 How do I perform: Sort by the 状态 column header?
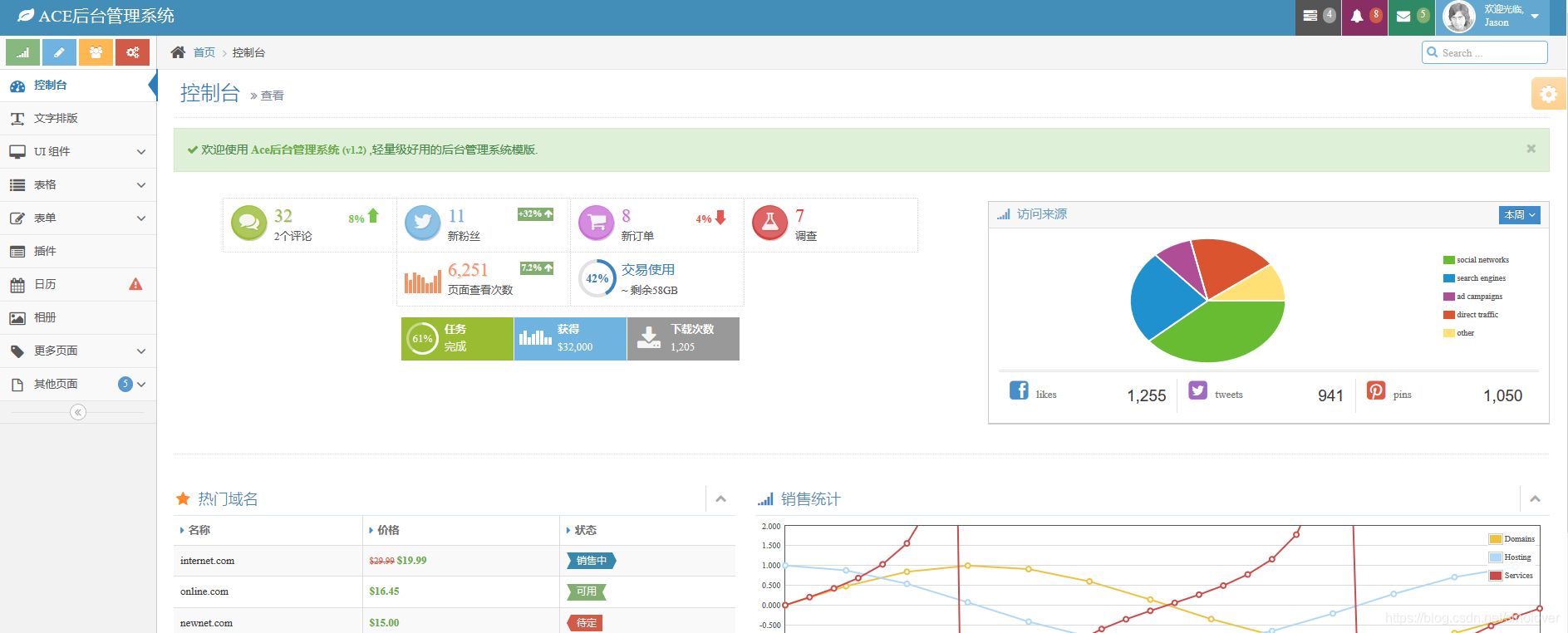(648, 530)
